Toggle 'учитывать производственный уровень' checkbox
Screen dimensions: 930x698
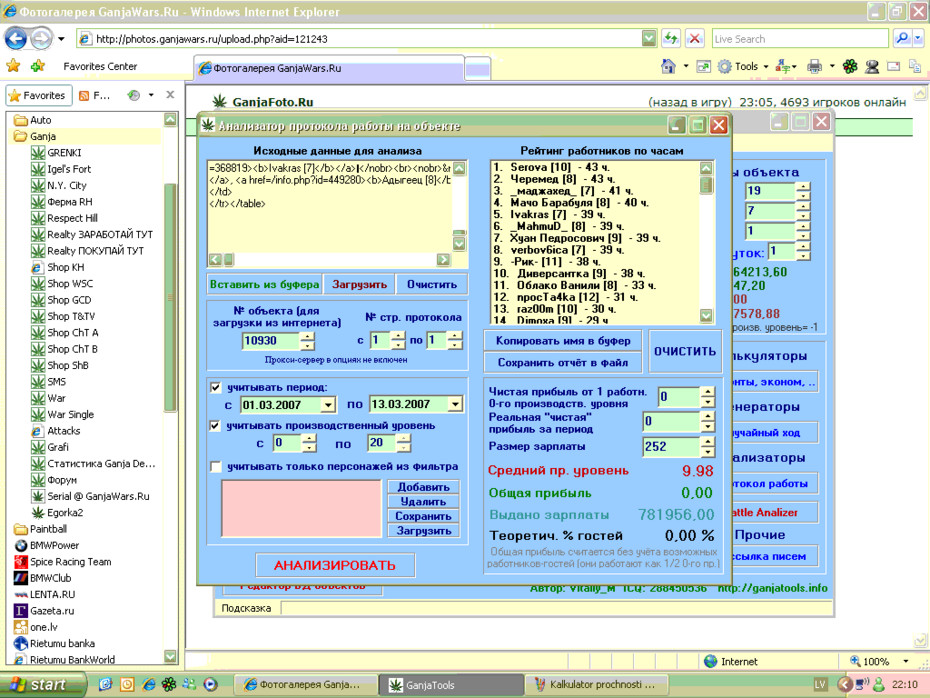pyautogui.click(x=215, y=426)
